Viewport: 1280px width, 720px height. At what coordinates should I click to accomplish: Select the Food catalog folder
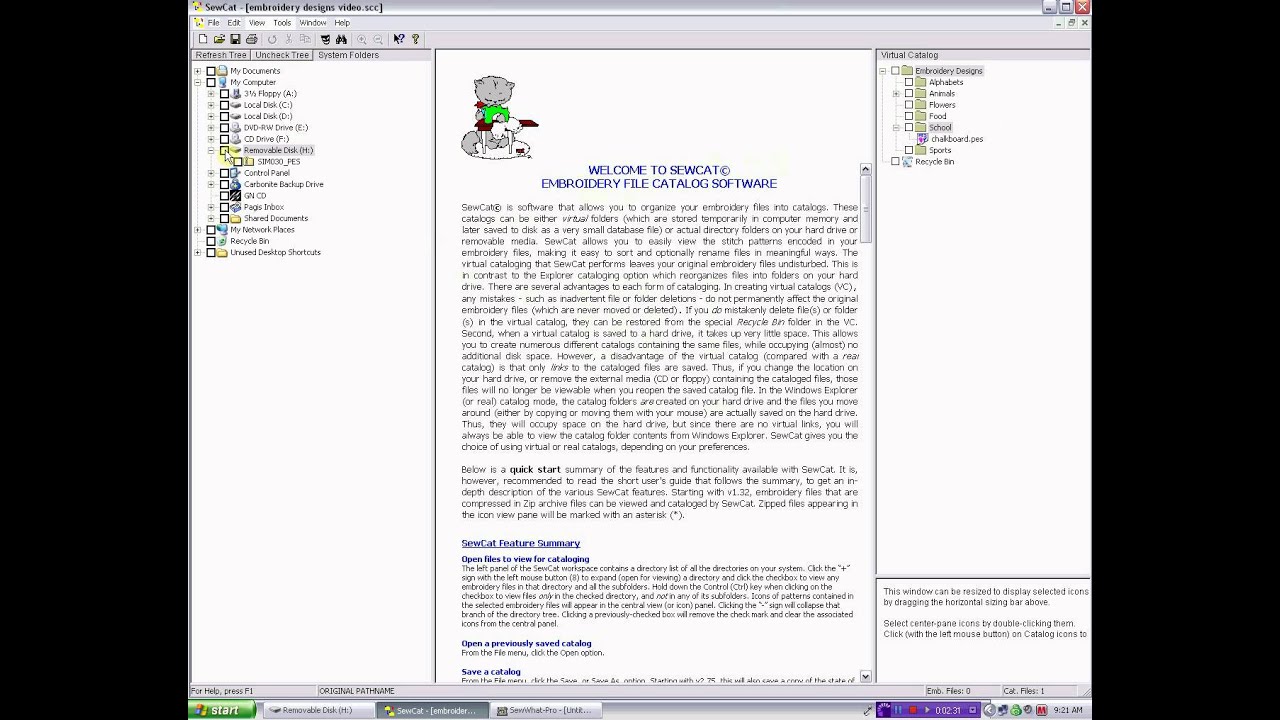click(937, 116)
